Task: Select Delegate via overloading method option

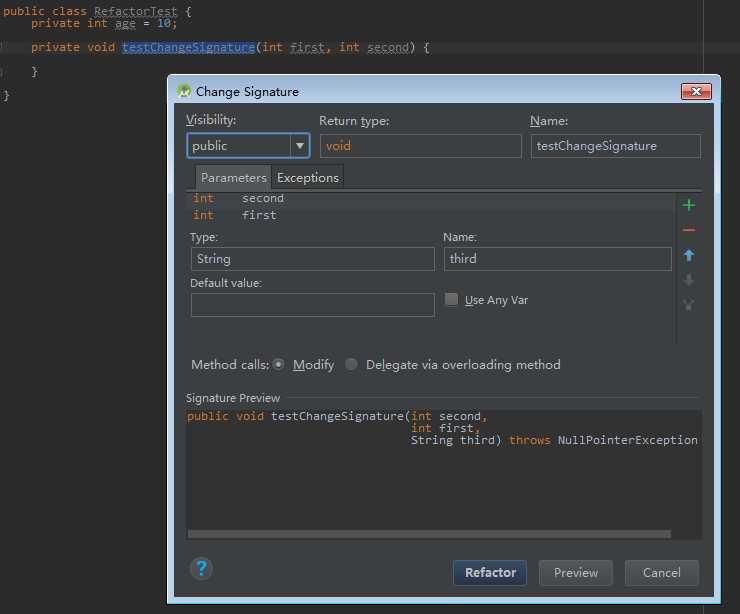Action: tap(351, 364)
